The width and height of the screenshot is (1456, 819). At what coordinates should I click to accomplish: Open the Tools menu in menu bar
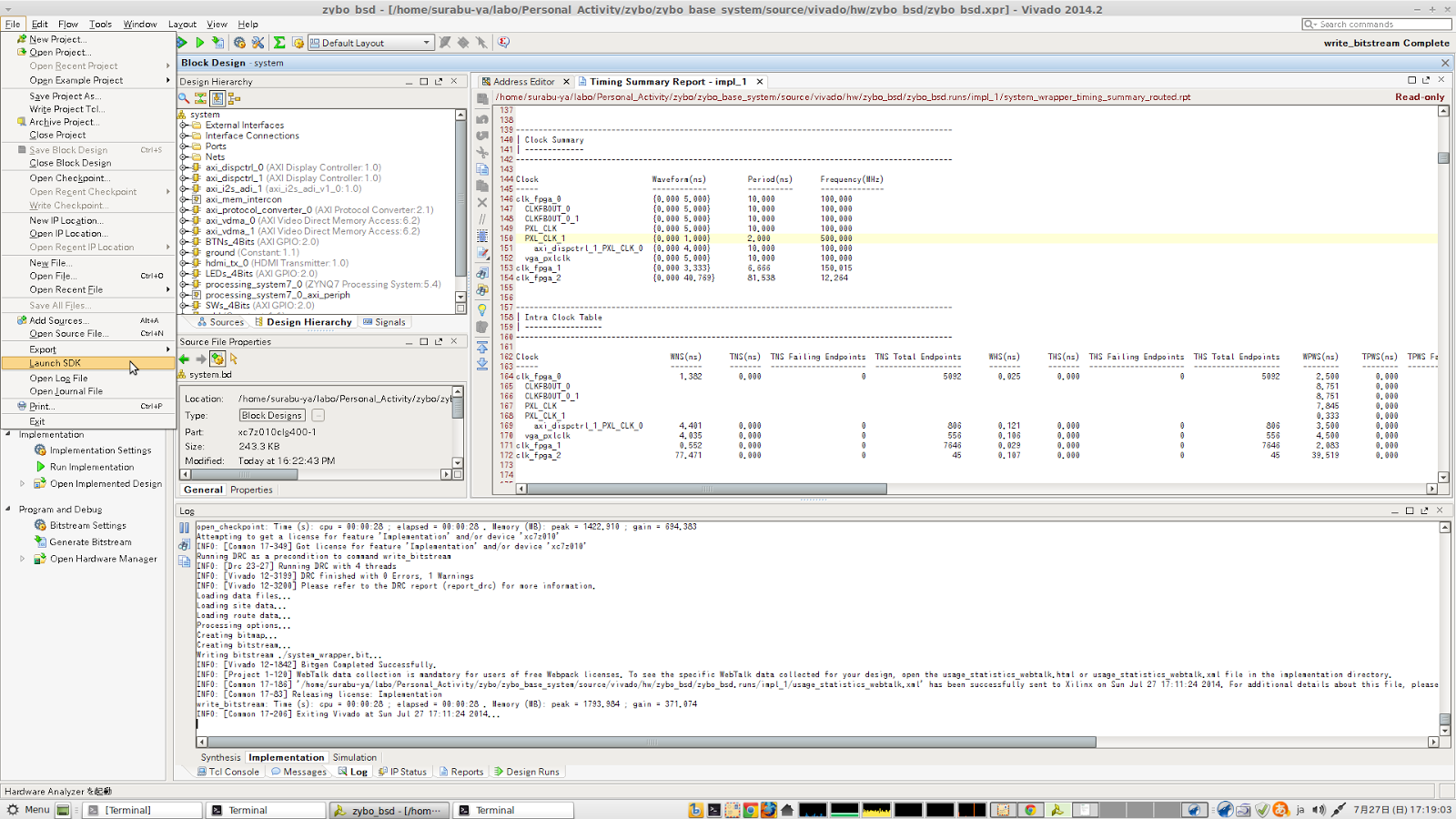tap(101, 25)
